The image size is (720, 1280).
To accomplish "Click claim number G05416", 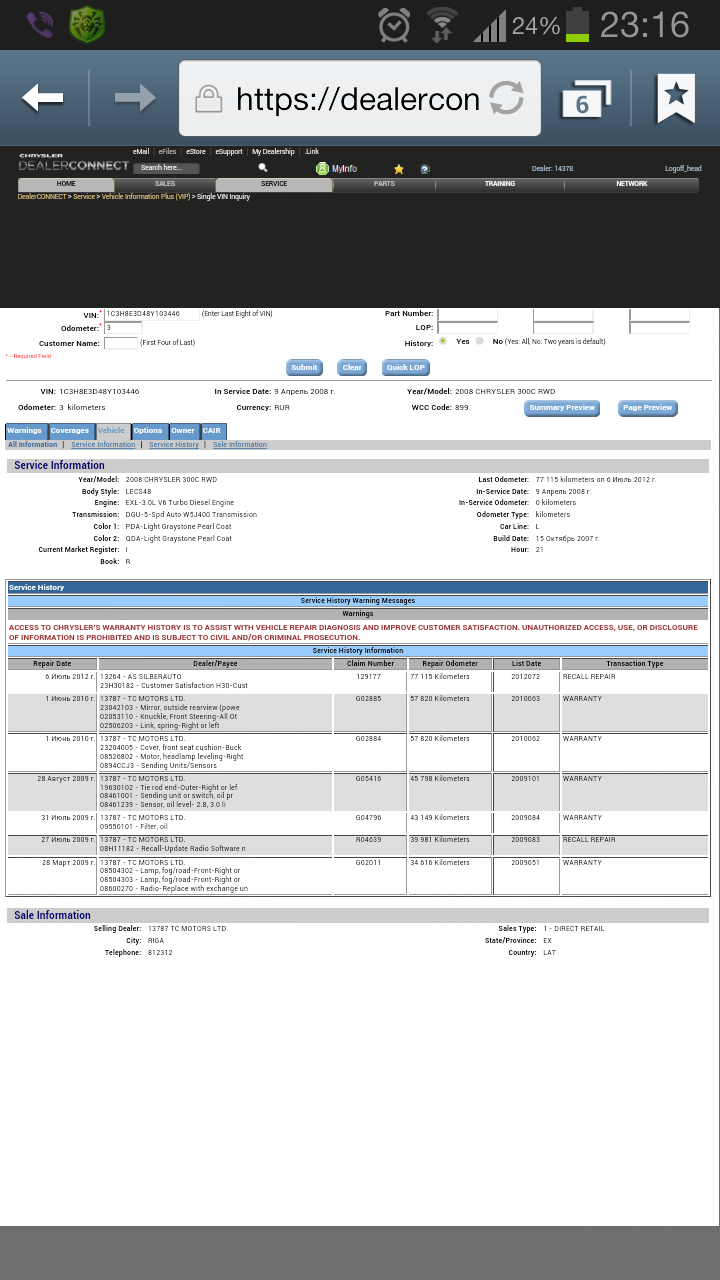I will click(x=369, y=778).
